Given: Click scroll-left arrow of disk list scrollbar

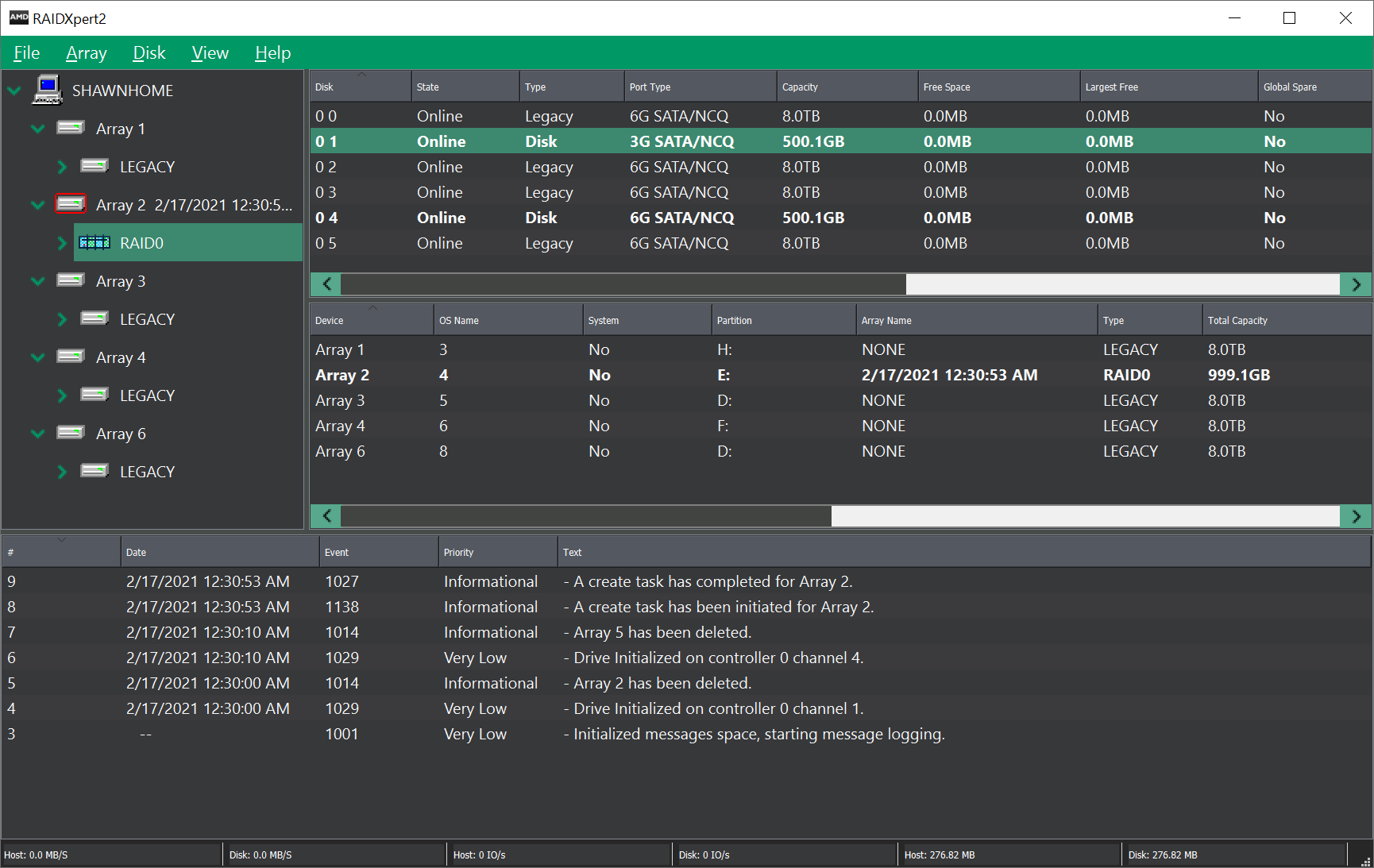Looking at the screenshot, I should point(326,284).
